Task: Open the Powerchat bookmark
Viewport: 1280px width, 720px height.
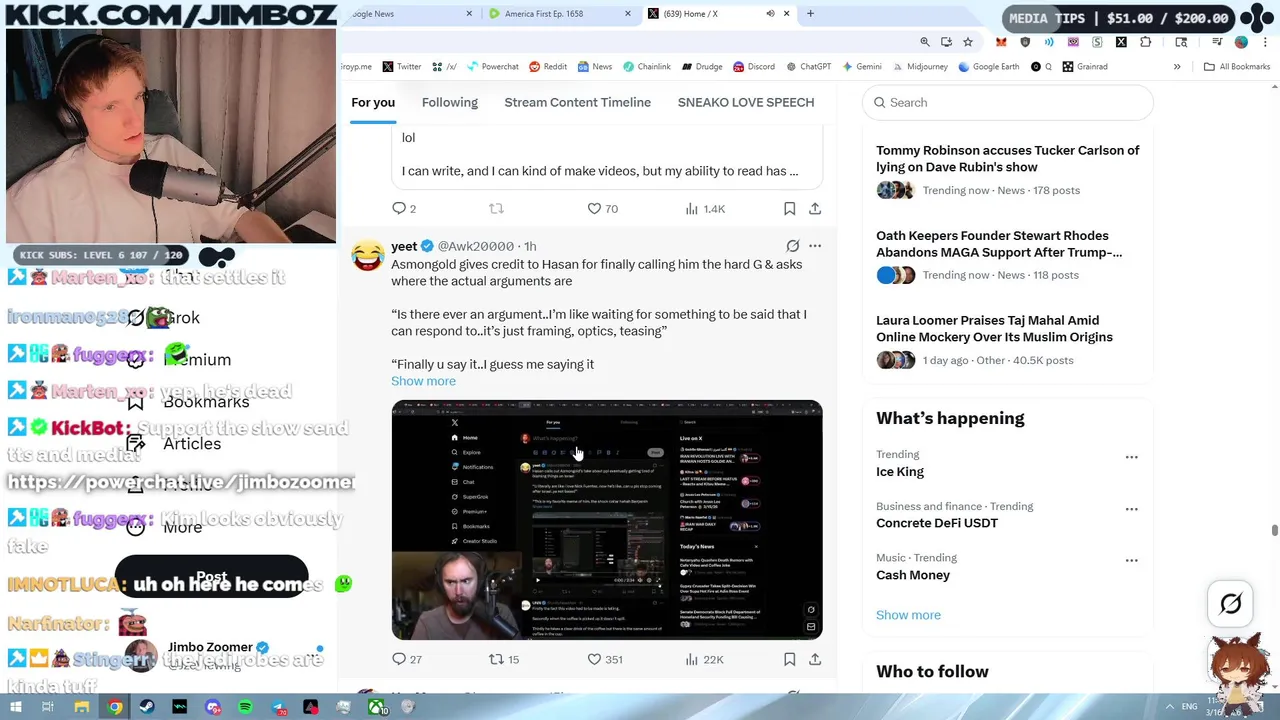Action: point(492,67)
